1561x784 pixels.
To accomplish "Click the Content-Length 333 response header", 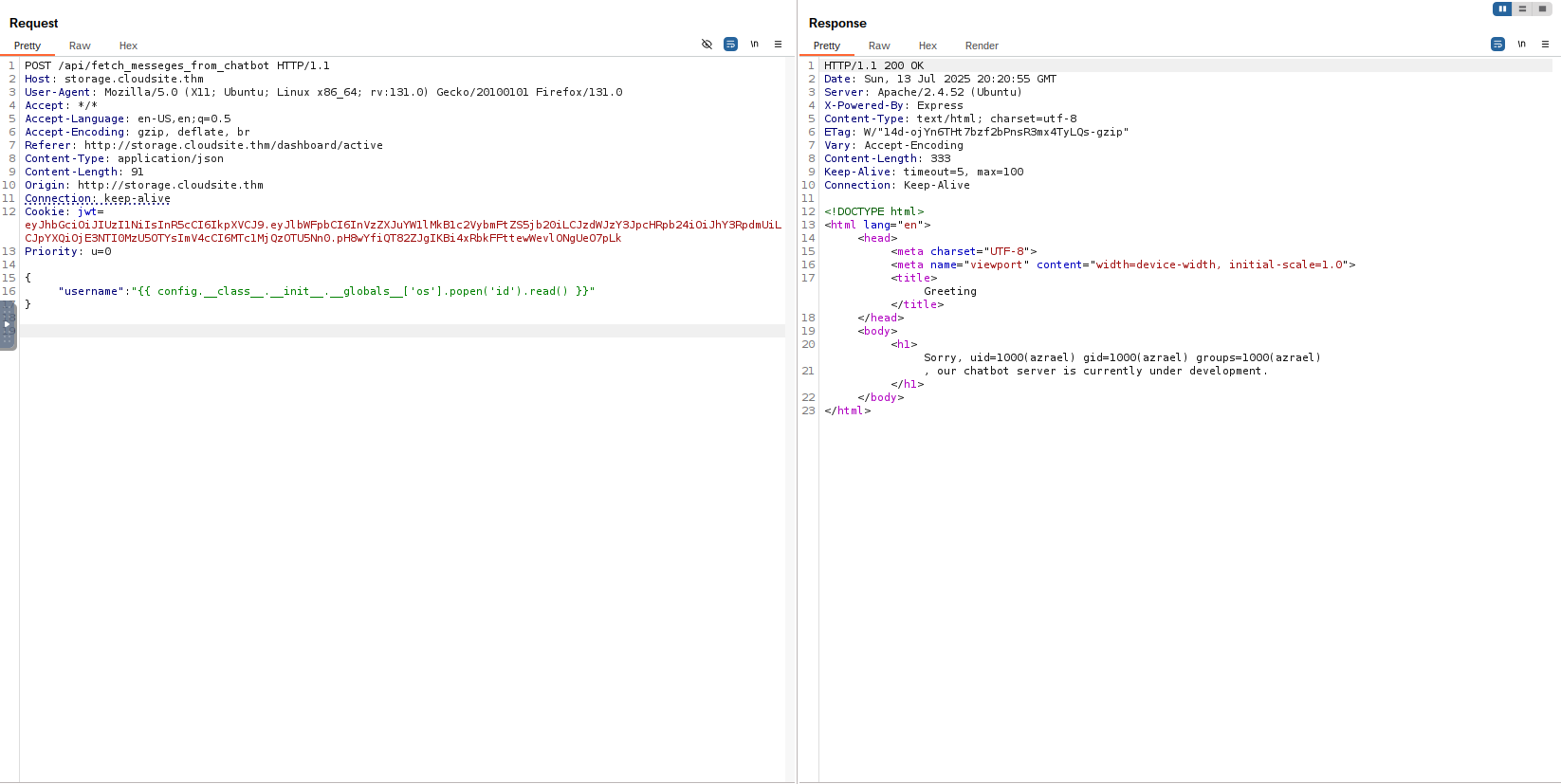I will (887, 158).
